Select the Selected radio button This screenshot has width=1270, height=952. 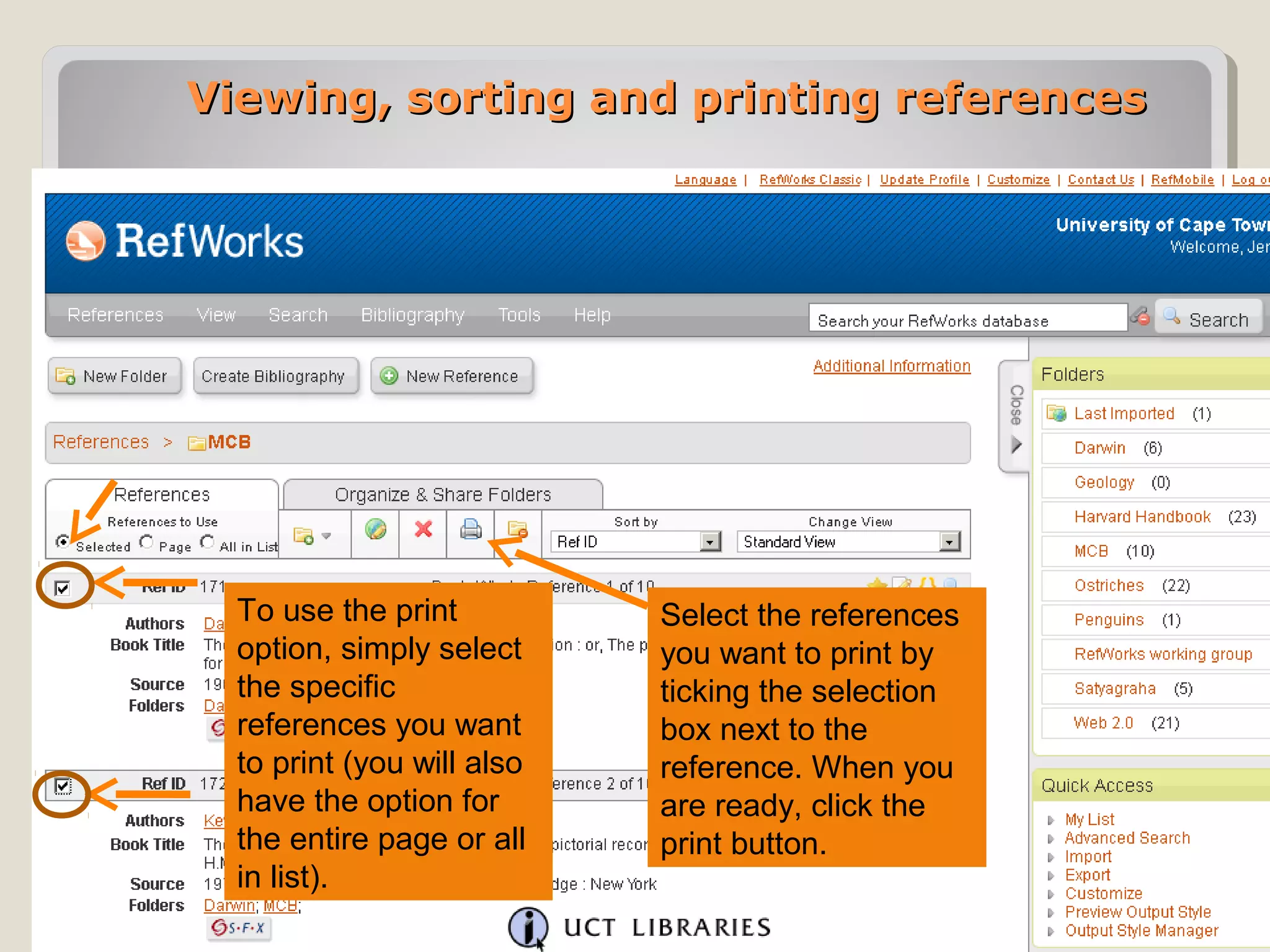[63, 541]
